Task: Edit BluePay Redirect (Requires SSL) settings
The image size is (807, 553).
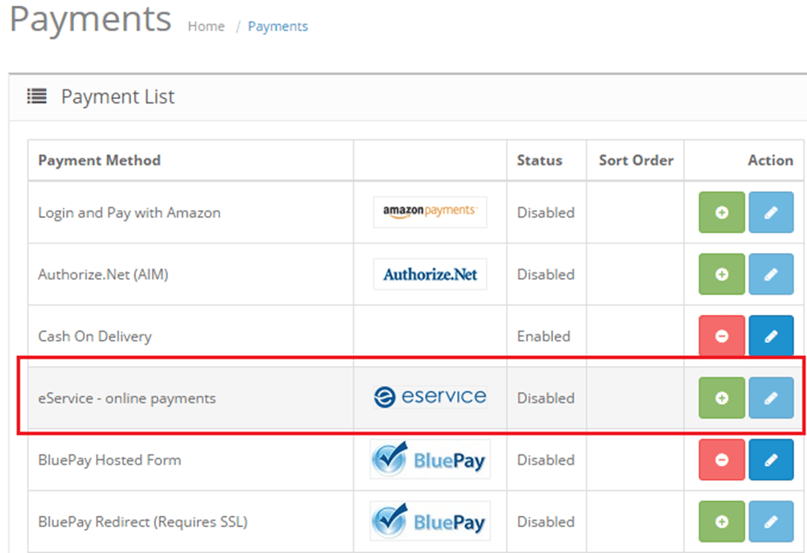Action: tap(771, 521)
